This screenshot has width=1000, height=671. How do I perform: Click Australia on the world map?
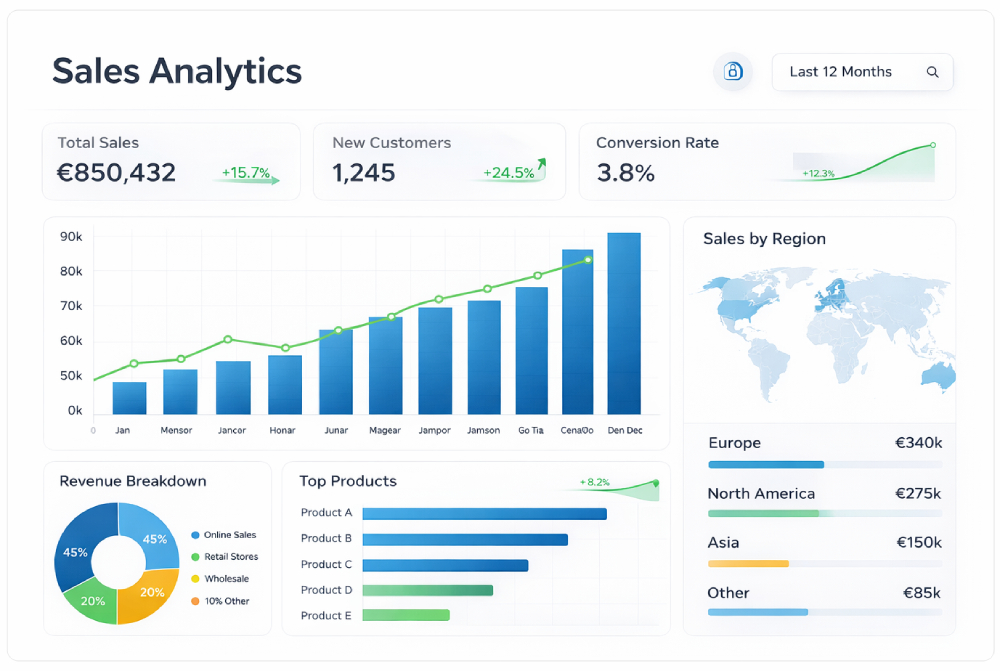click(938, 374)
